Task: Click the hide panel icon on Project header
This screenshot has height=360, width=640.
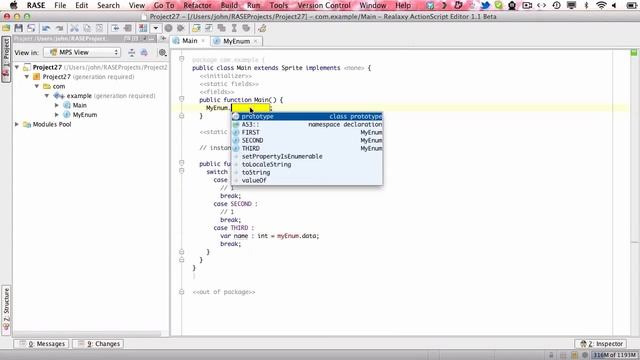Action: tap(152, 38)
